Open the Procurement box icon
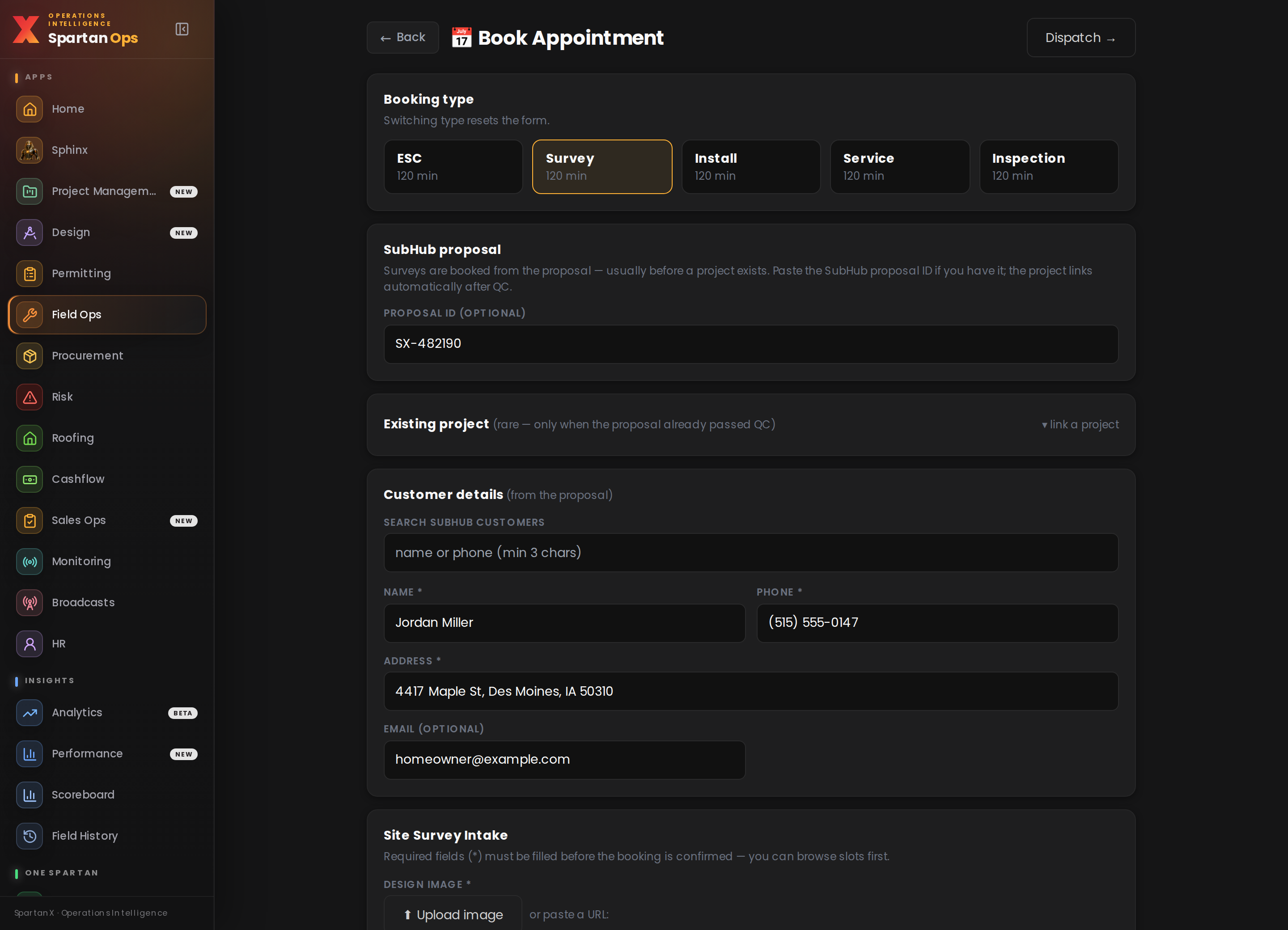This screenshot has width=1288, height=930. [x=30, y=356]
